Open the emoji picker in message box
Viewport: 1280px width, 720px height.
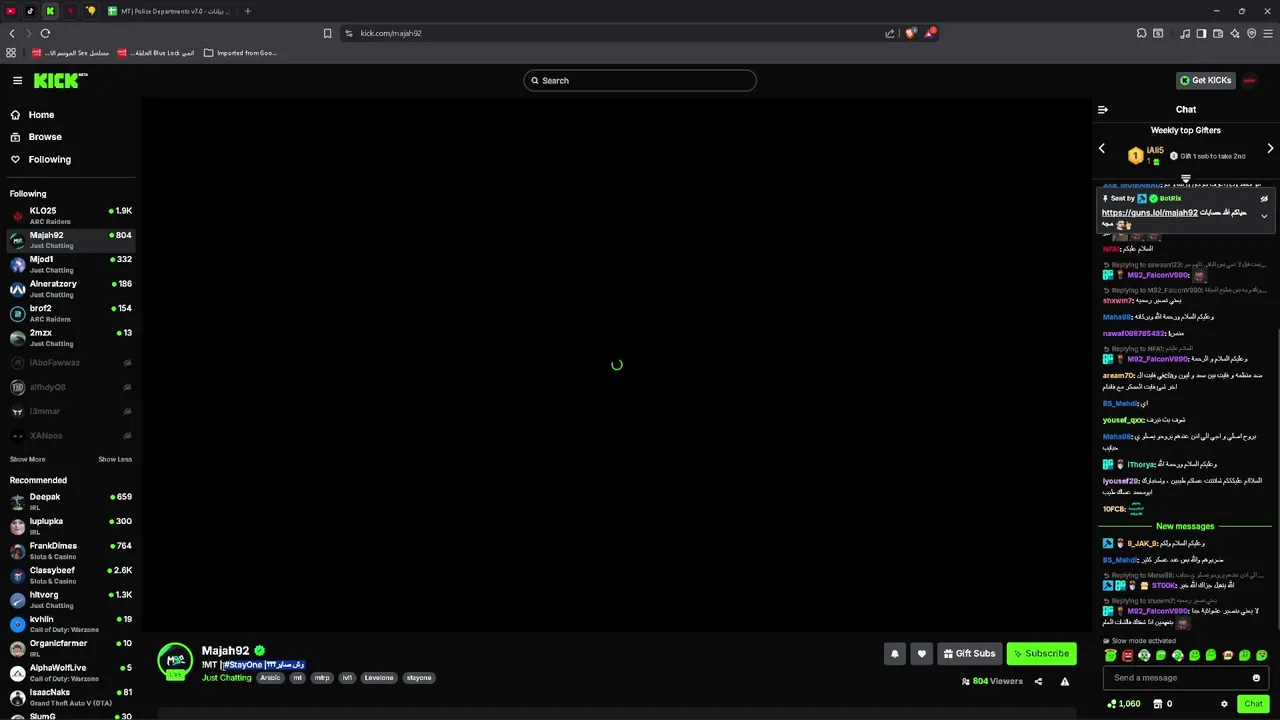click(x=1256, y=678)
